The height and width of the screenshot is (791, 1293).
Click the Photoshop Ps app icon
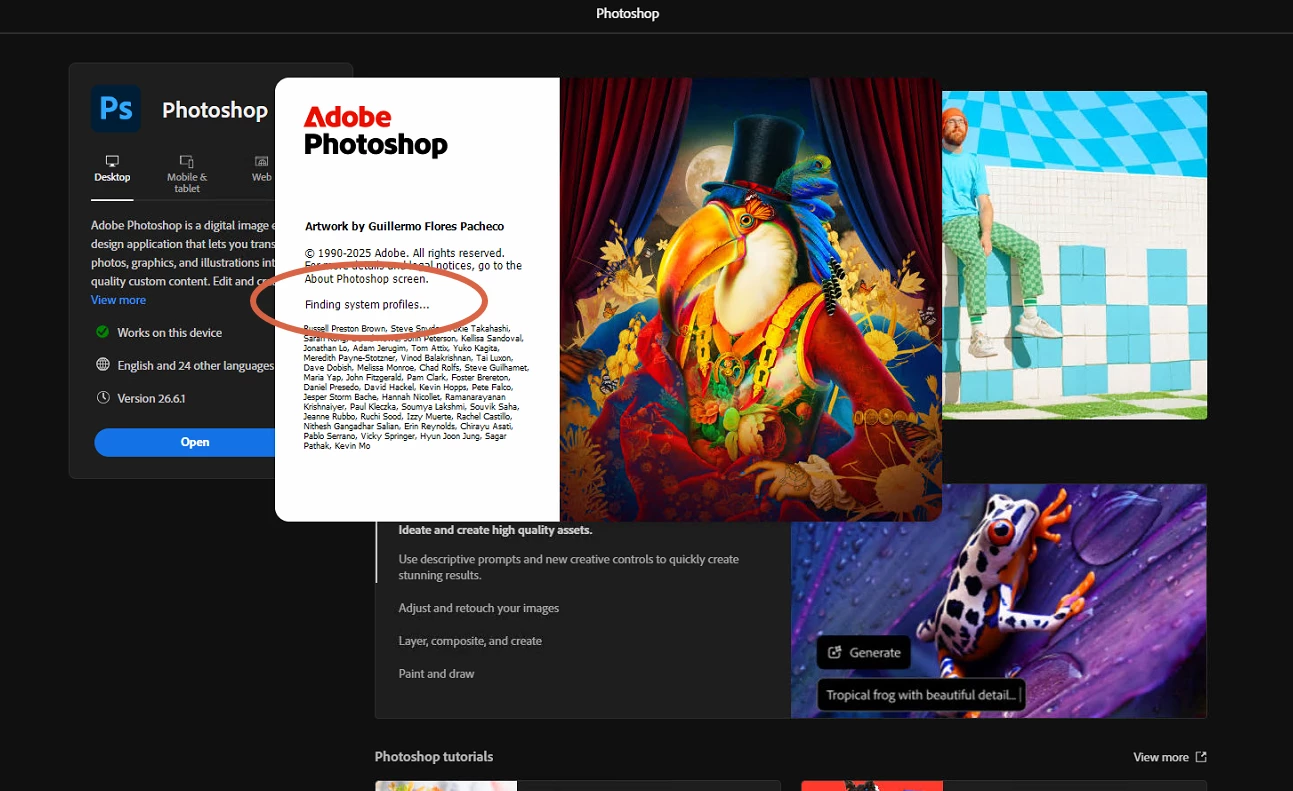[x=116, y=109]
